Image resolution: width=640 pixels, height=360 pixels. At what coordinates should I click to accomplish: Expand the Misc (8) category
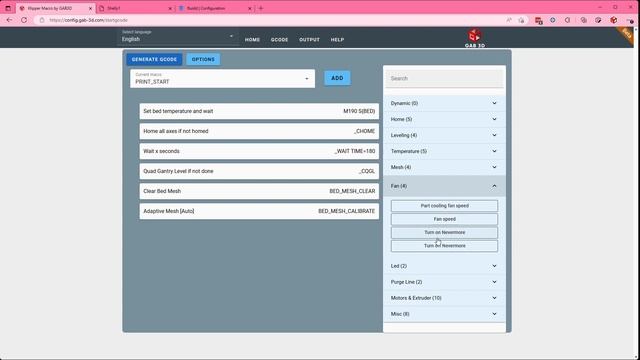point(444,314)
